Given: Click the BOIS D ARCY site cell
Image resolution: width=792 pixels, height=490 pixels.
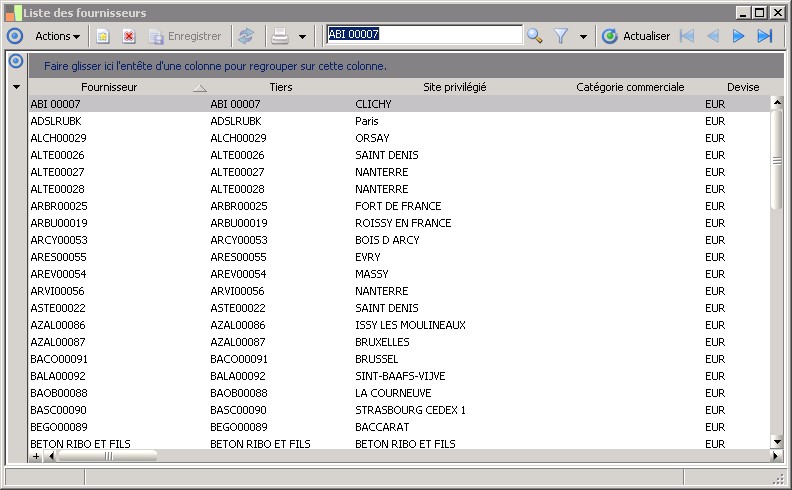Looking at the screenshot, I should coord(387,240).
